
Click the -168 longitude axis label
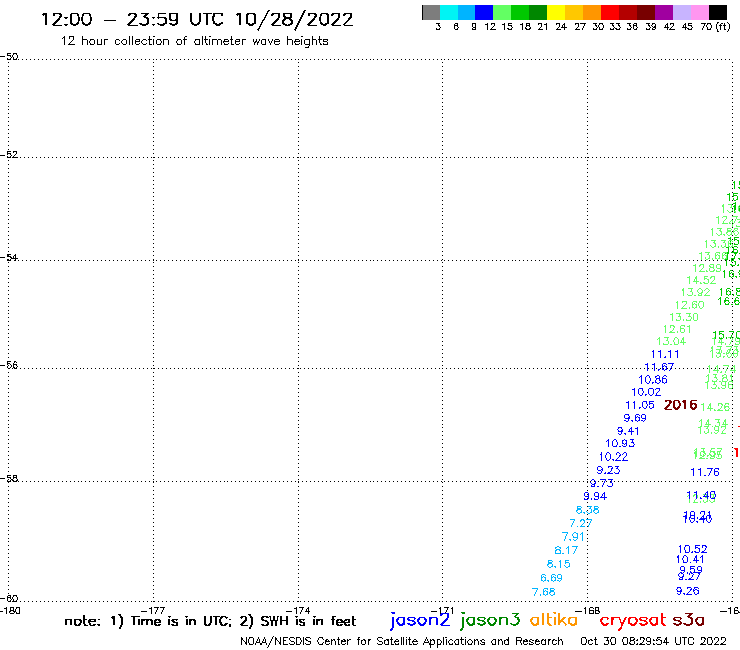click(588, 610)
